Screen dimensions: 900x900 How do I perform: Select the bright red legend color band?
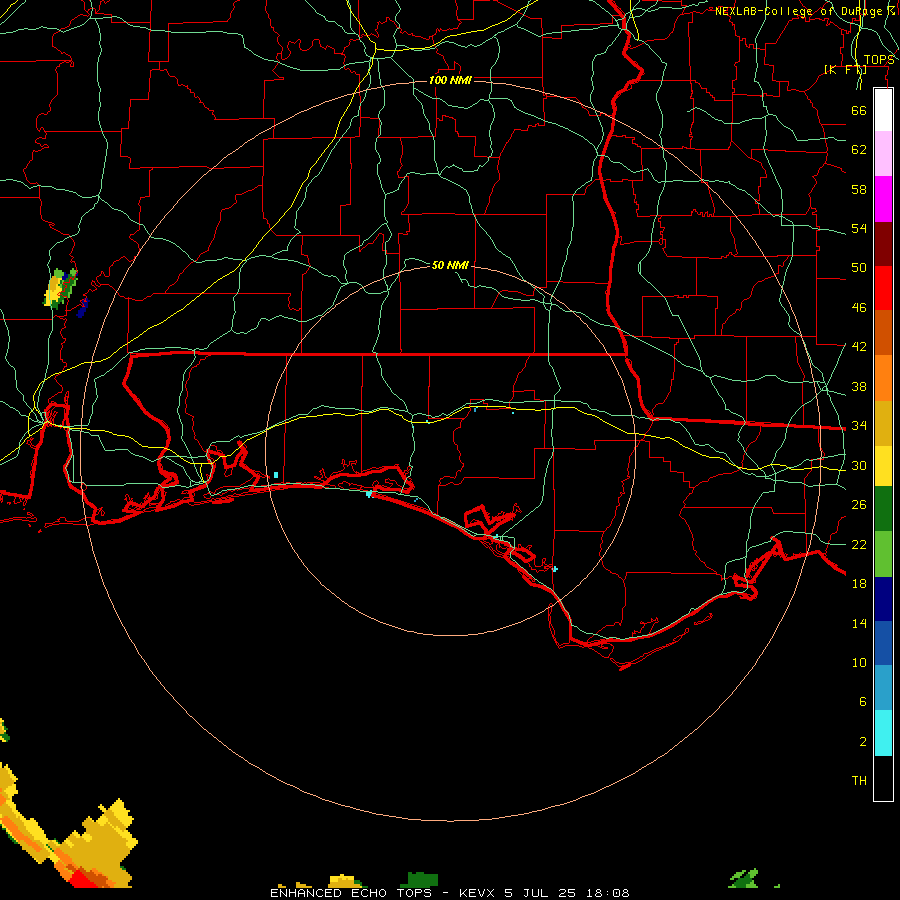point(883,288)
